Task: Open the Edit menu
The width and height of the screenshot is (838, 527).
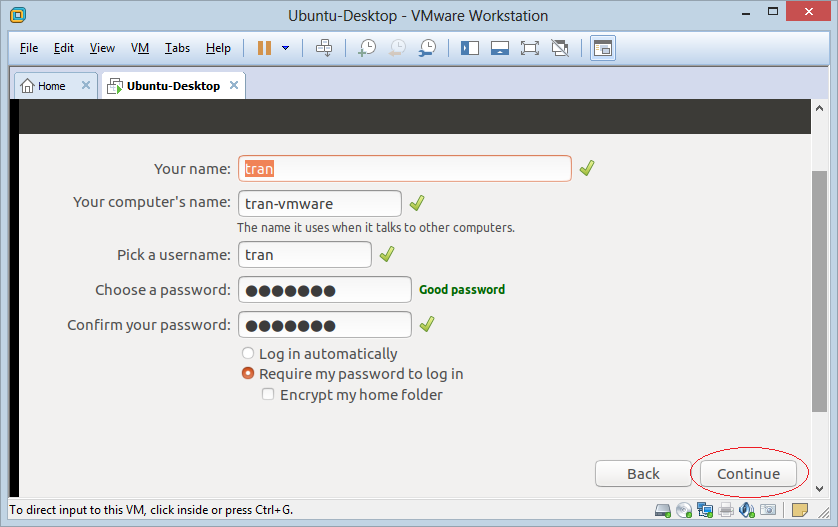Action: [x=64, y=48]
